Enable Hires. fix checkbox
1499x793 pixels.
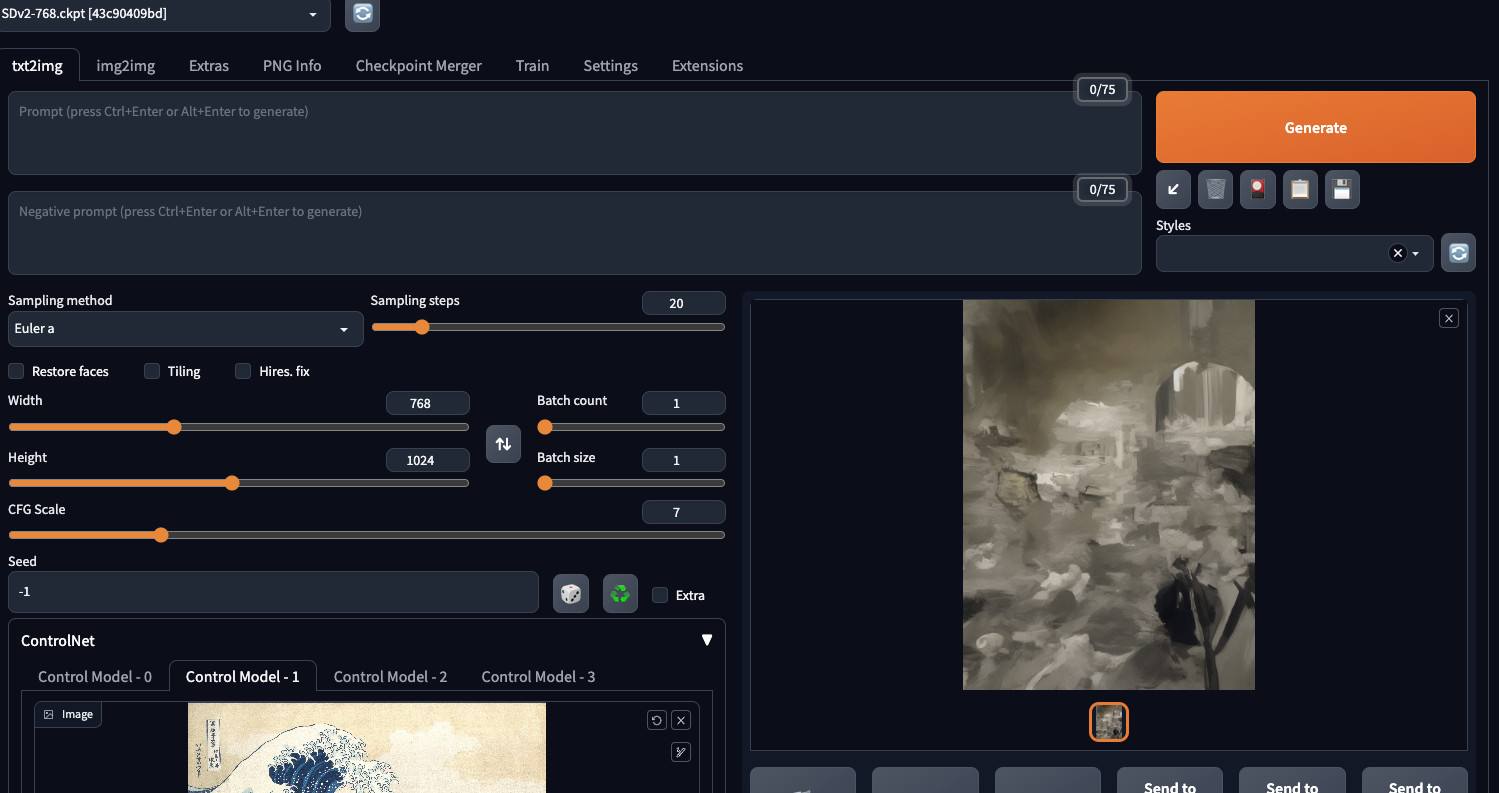(x=243, y=371)
